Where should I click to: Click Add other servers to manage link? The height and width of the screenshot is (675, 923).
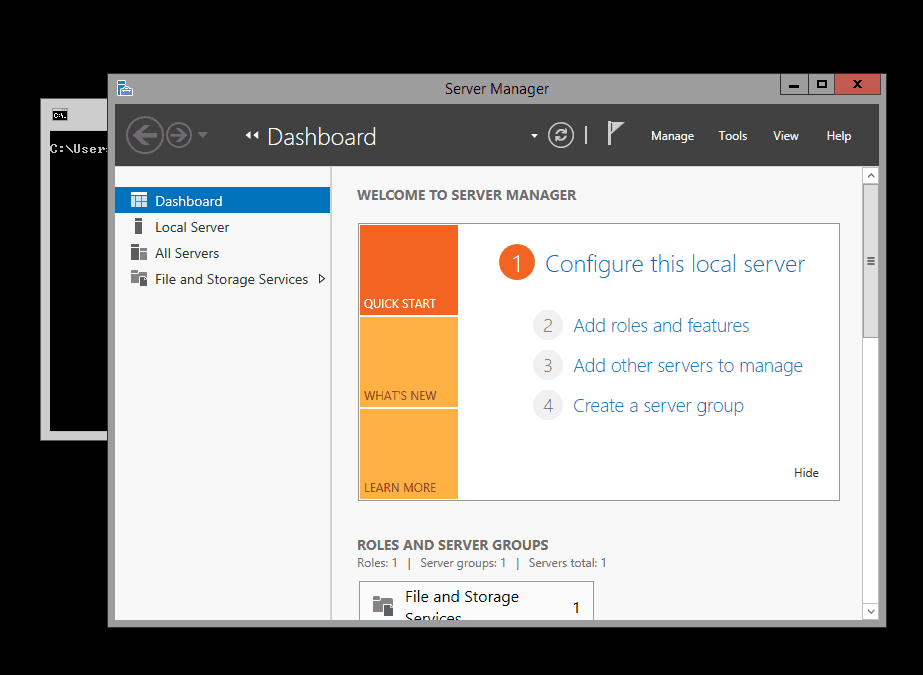tap(688, 365)
